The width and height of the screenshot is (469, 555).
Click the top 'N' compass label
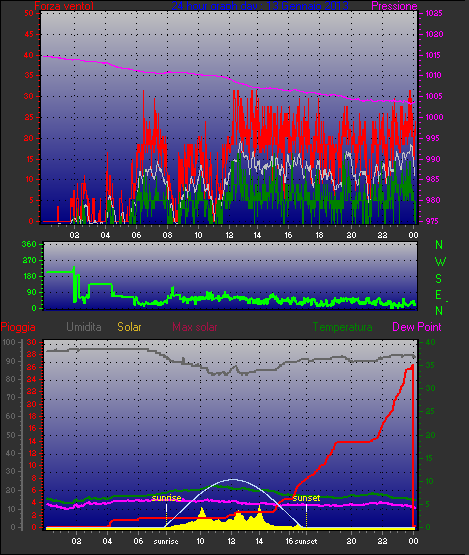coord(439,245)
